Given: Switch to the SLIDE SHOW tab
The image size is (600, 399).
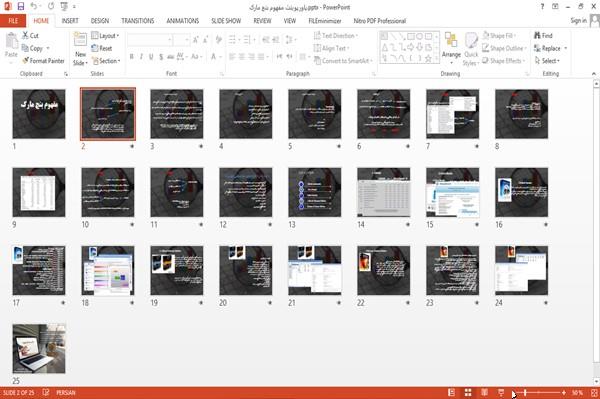Looking at the screenshot, I should coord(226,21).
